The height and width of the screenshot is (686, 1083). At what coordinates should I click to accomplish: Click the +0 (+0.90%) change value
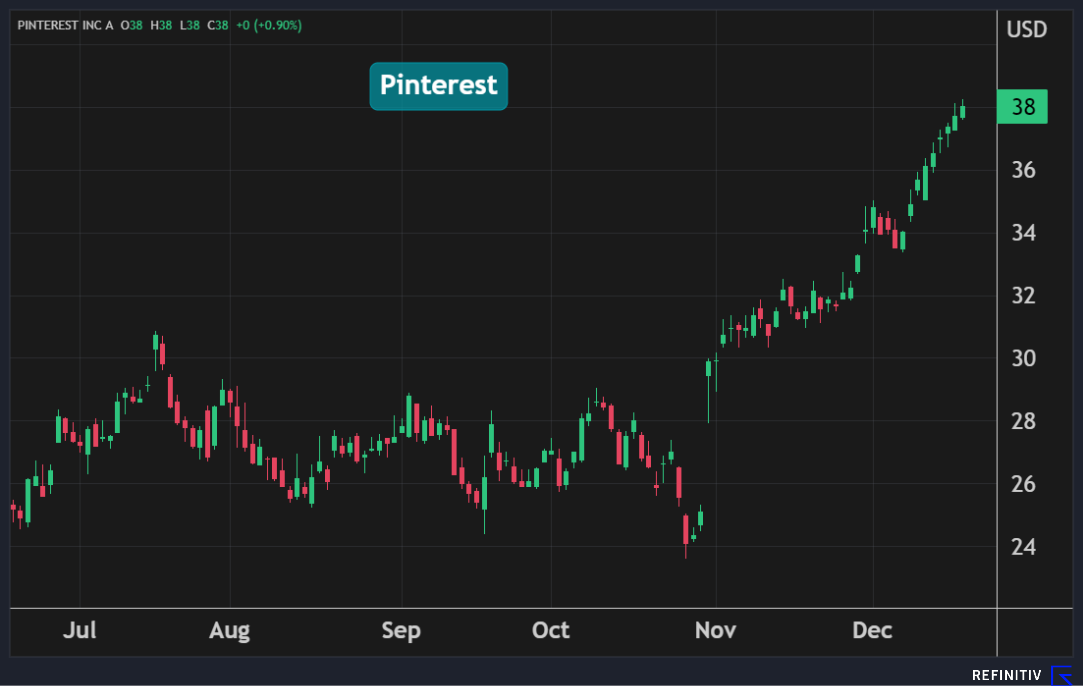[x=268, y=25]
